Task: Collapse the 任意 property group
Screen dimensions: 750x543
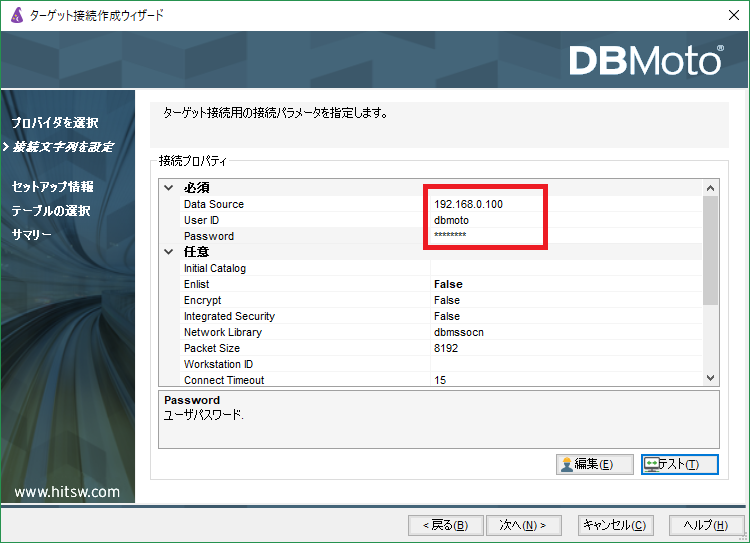Action: coord(168,252)
